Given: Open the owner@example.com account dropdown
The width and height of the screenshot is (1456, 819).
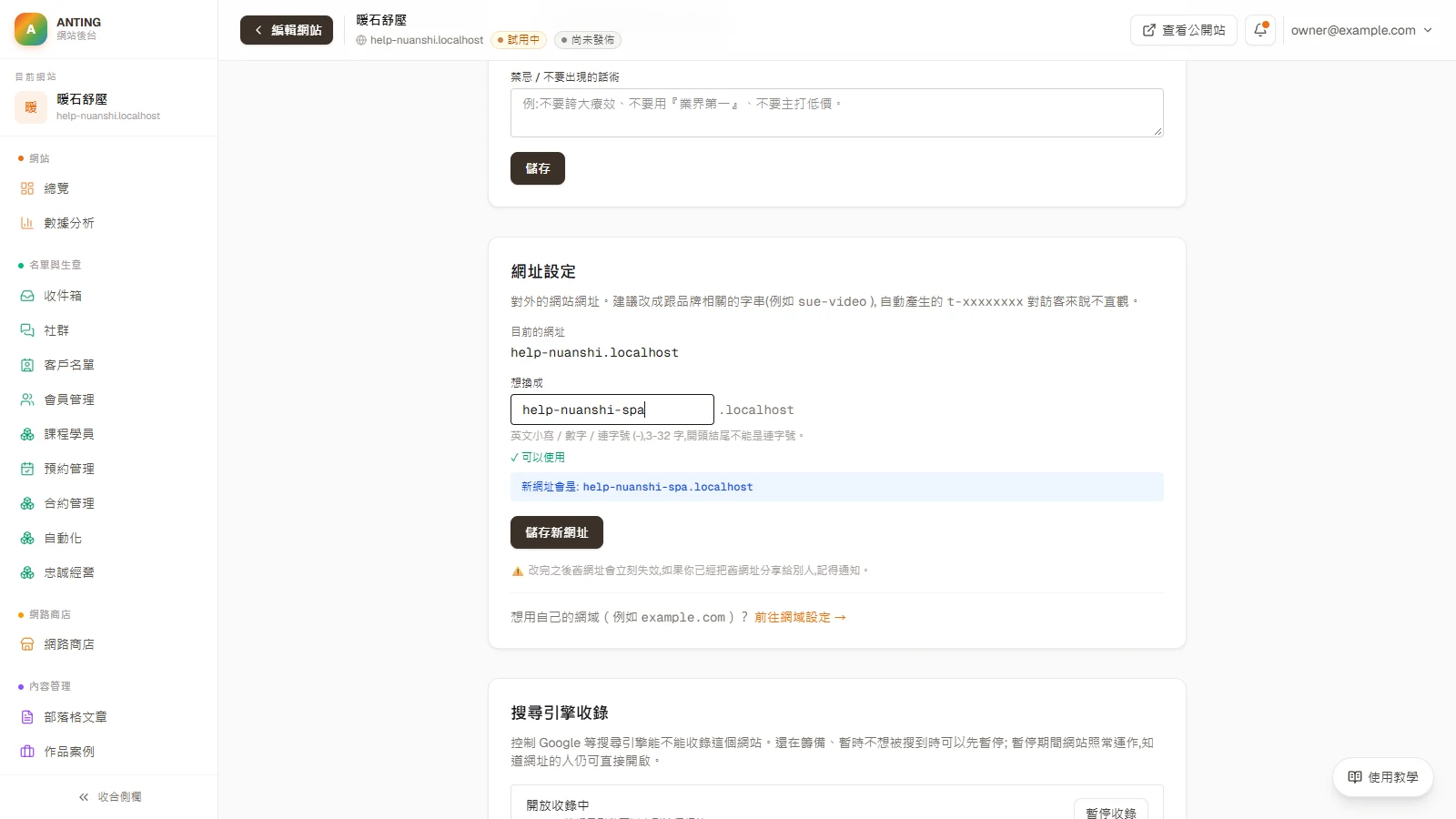Looking at the screenshot, I should [1361, 30].
